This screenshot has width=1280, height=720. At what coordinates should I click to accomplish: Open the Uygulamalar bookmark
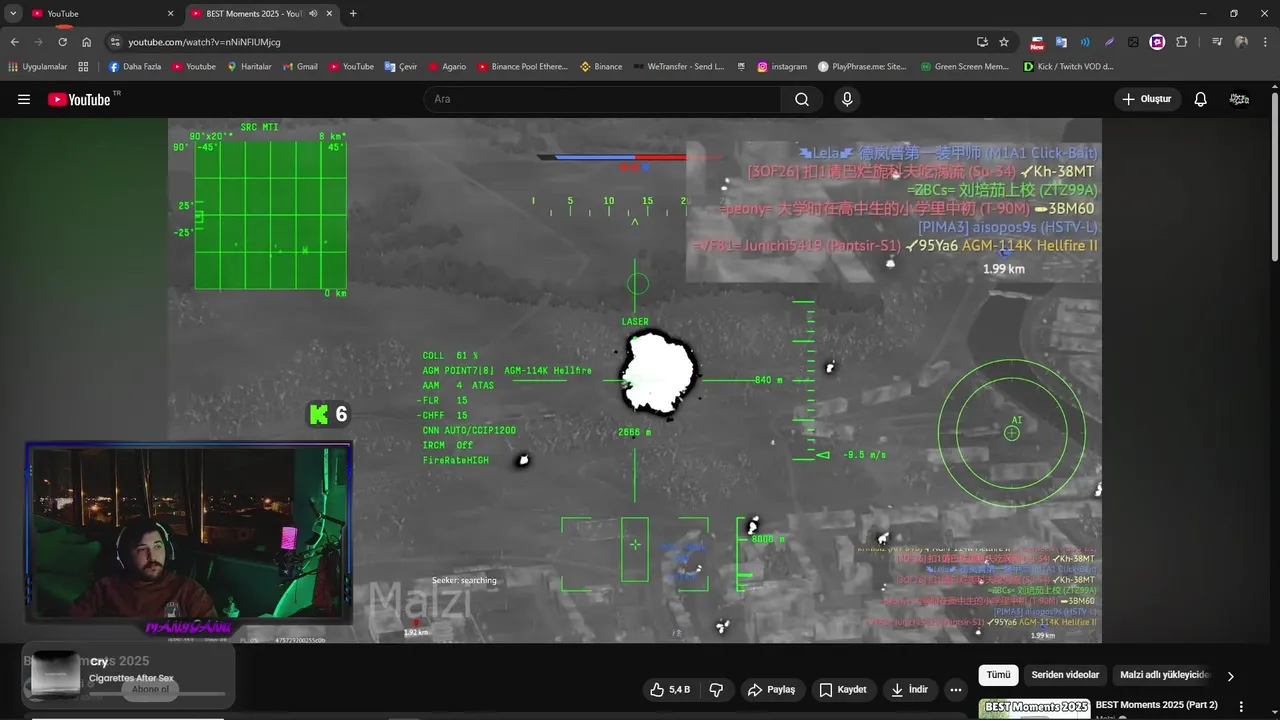(x=37, y=67)
